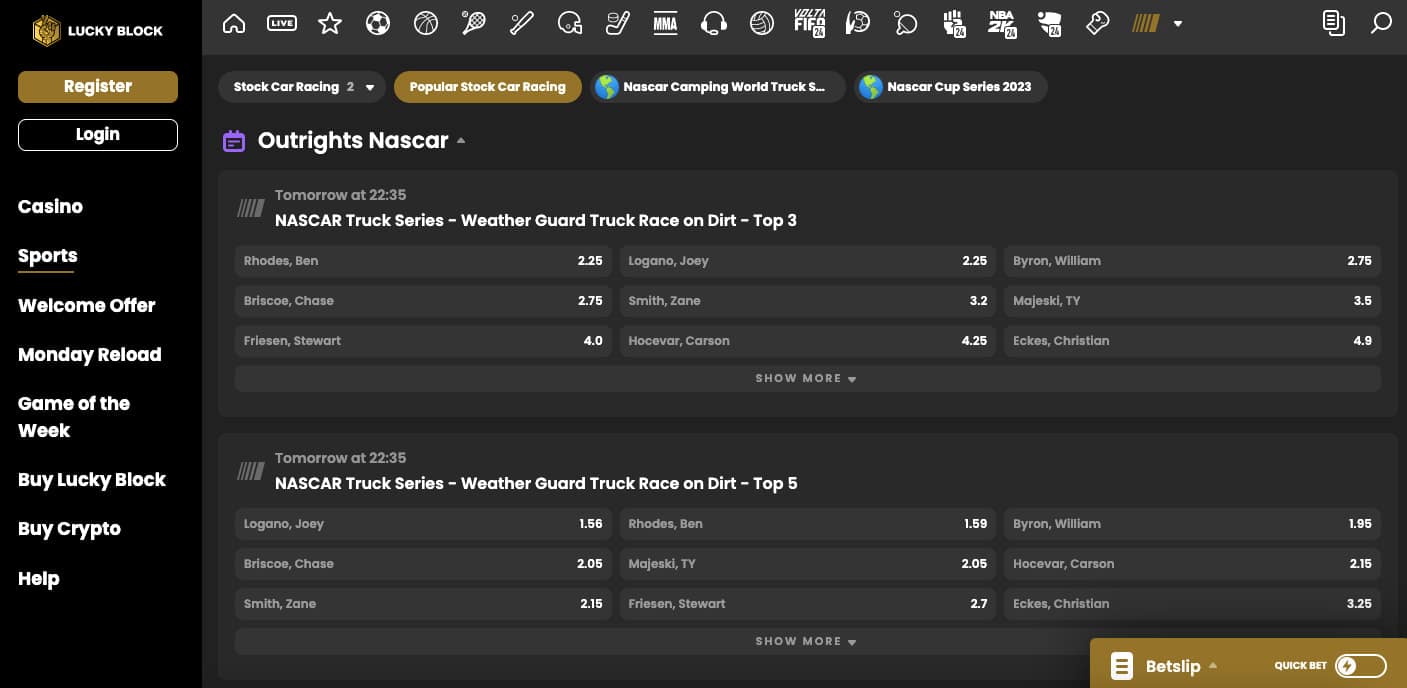Select the basketball sport icon
1407x688 pixels.
tap(426, 23)
